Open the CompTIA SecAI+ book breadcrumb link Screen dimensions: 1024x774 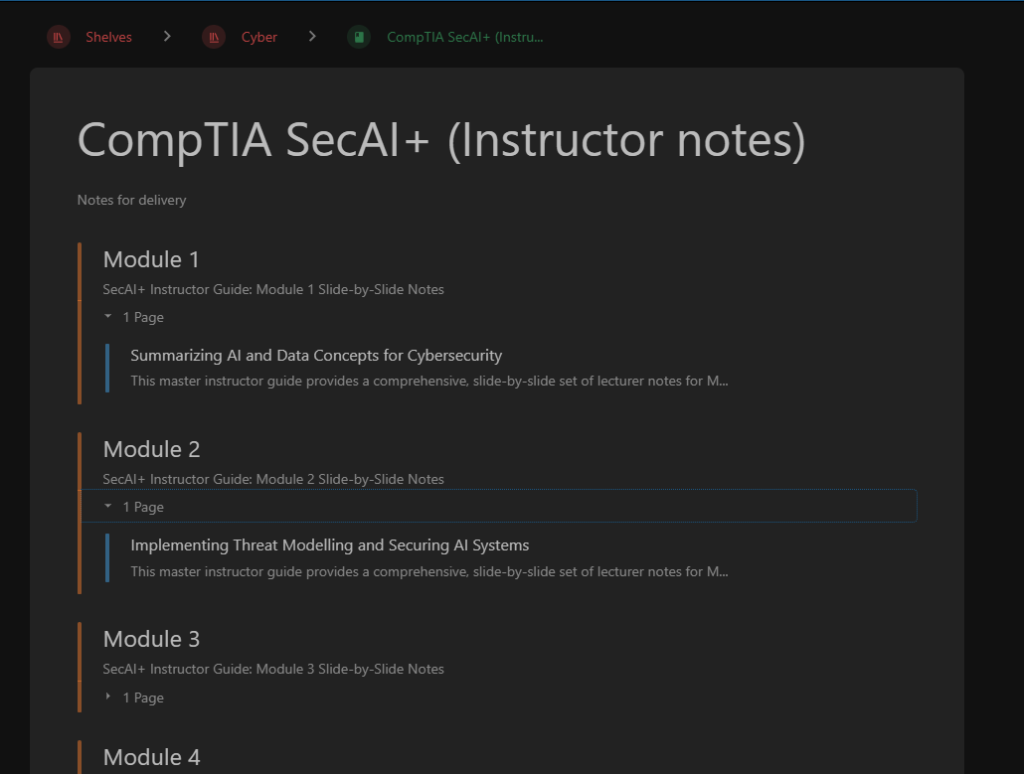(x=465, y=37)
